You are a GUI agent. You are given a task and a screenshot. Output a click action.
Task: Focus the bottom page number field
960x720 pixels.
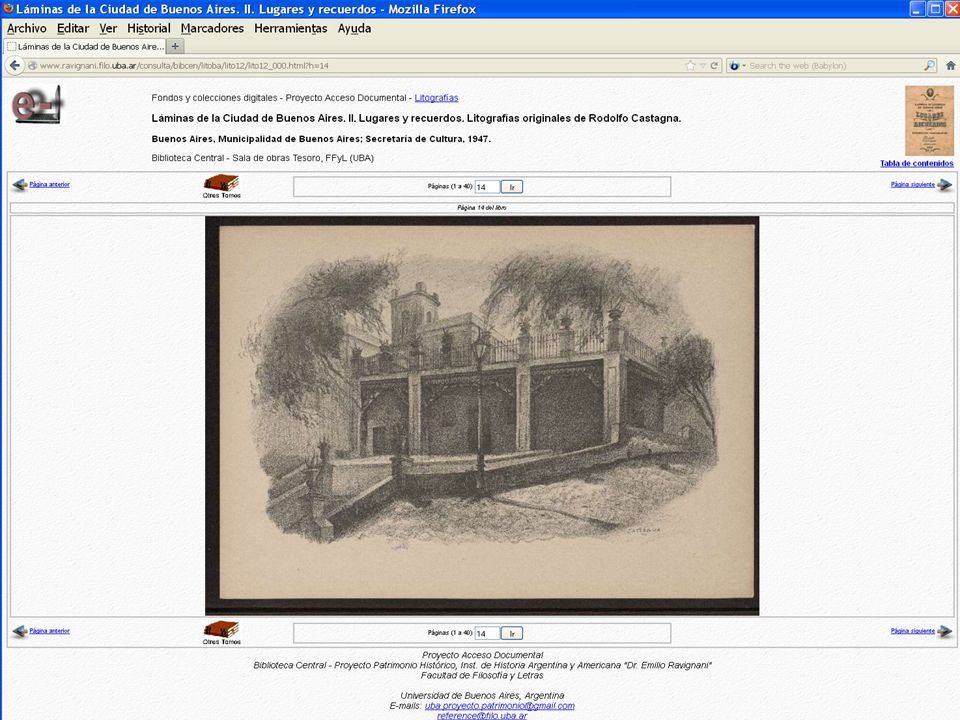[487, 633]
